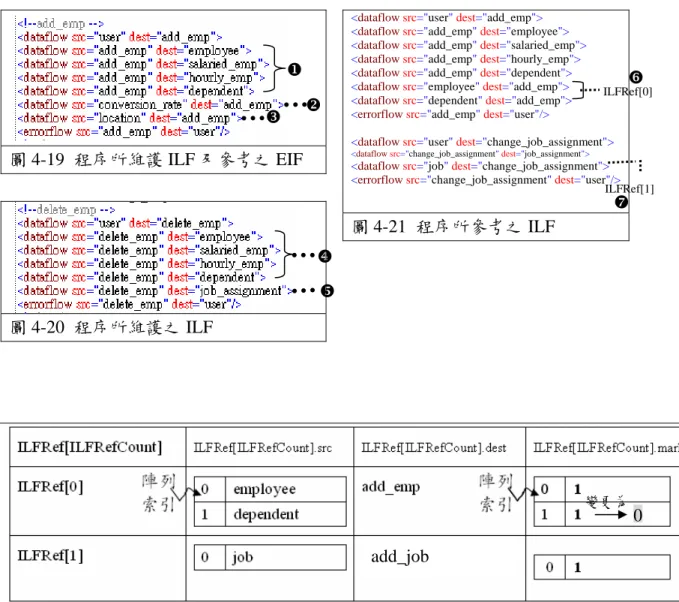Screen dimensions: 679x602
Task: Select the conversion_rate to add_emp dataflow line
Action: (x=150, y=104)
